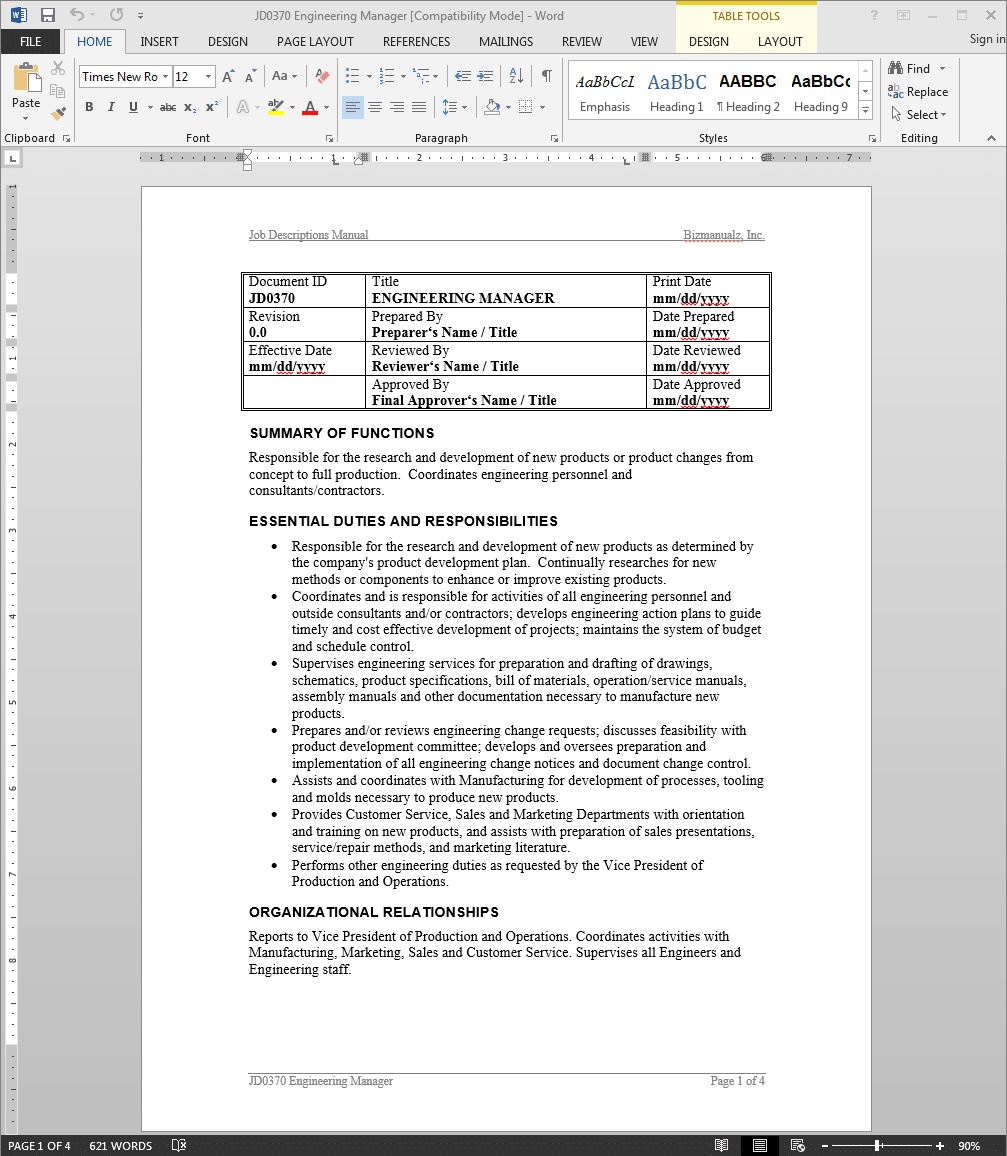Apply Heading 1 style
The image size is (1007, 1156).
677,91
